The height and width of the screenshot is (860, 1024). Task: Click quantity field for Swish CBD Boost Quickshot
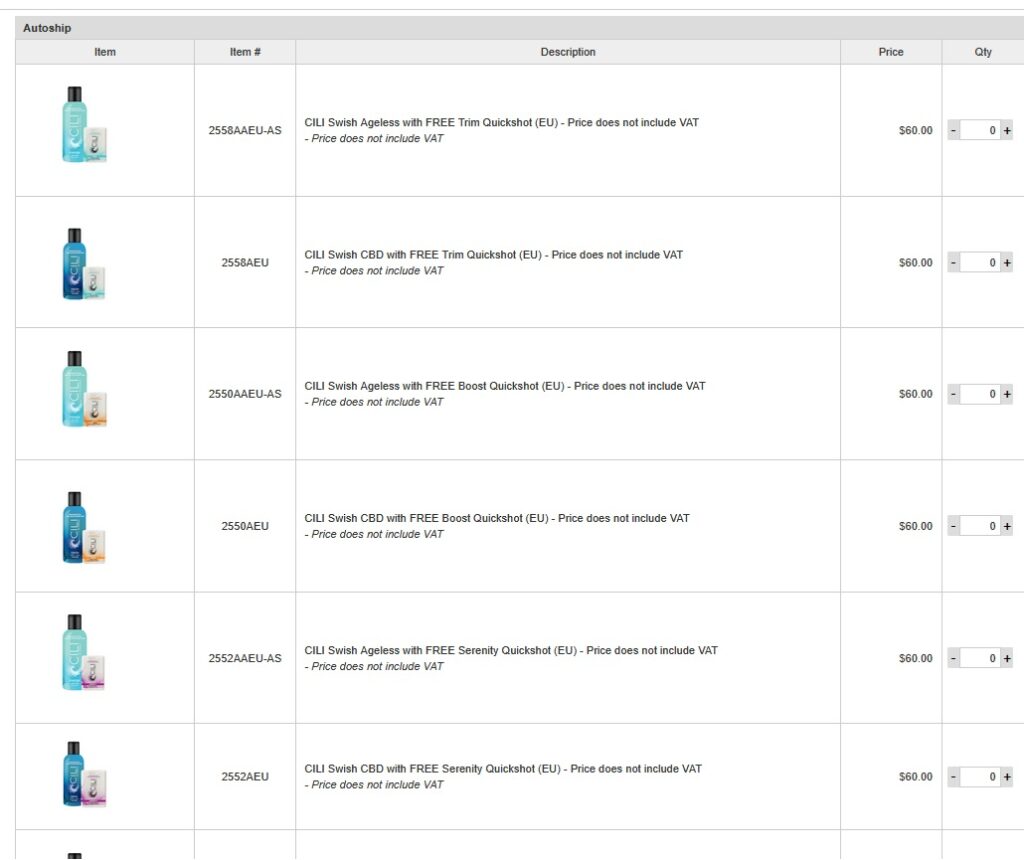979,526
